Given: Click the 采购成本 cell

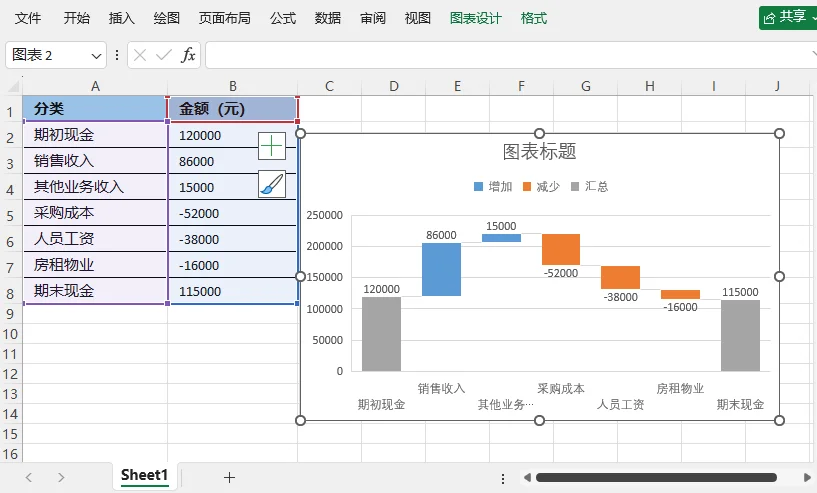Looking at the screenshot, I should (x=95, y=213).
